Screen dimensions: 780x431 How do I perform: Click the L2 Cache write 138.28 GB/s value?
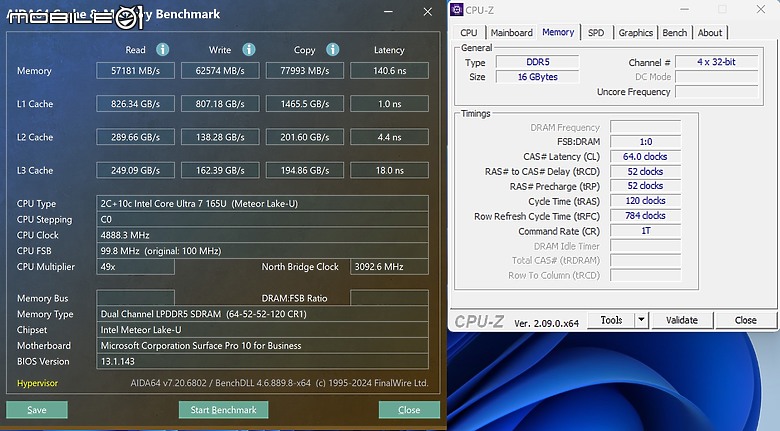(220, 137)
